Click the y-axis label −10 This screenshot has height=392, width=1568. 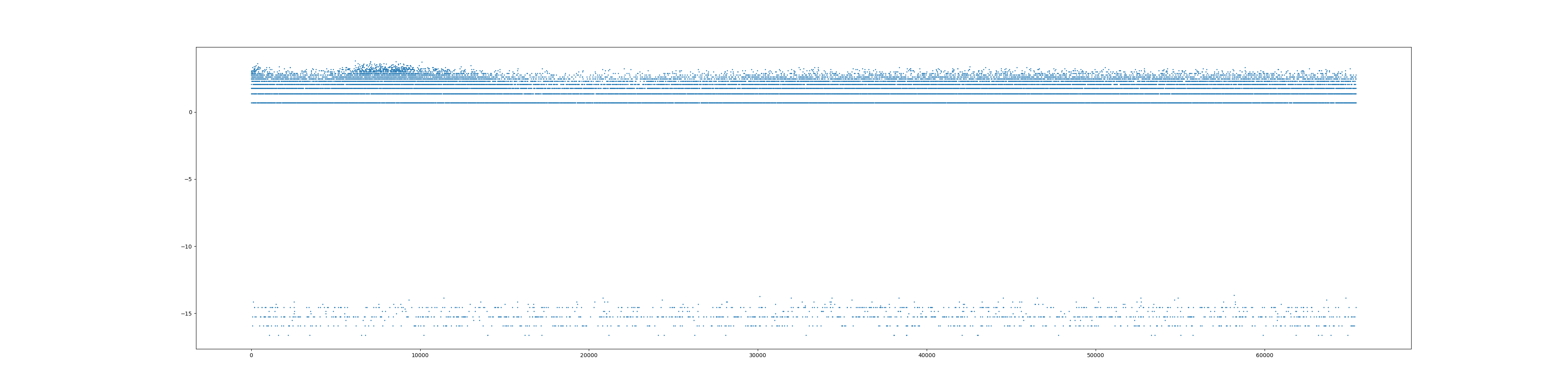(x=186, y=247)
